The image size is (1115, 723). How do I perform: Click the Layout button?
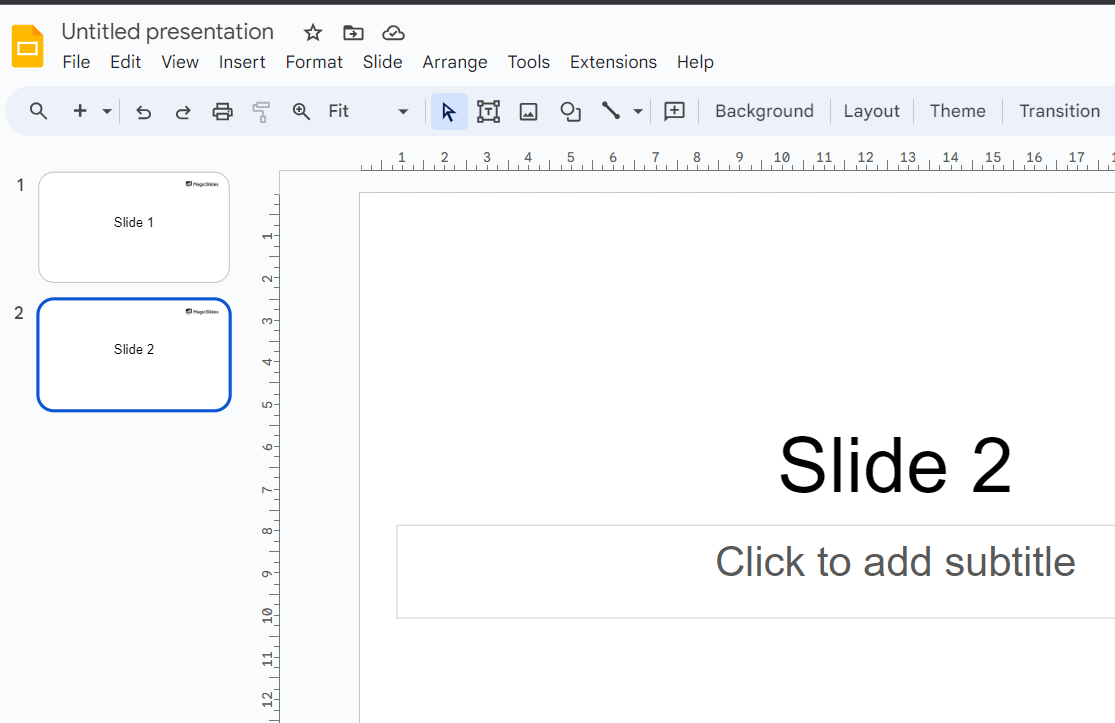tap(872, 111)
